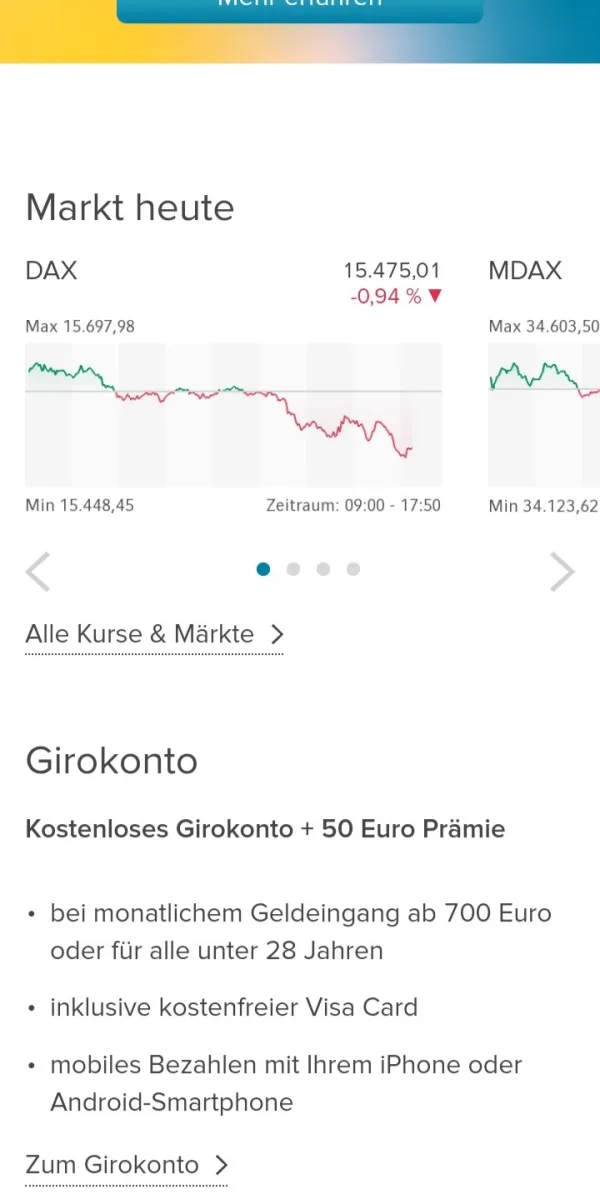Click chevron beside Zum Girokonto
This screenshot has width=600, height=1199.
[222, 1165]
